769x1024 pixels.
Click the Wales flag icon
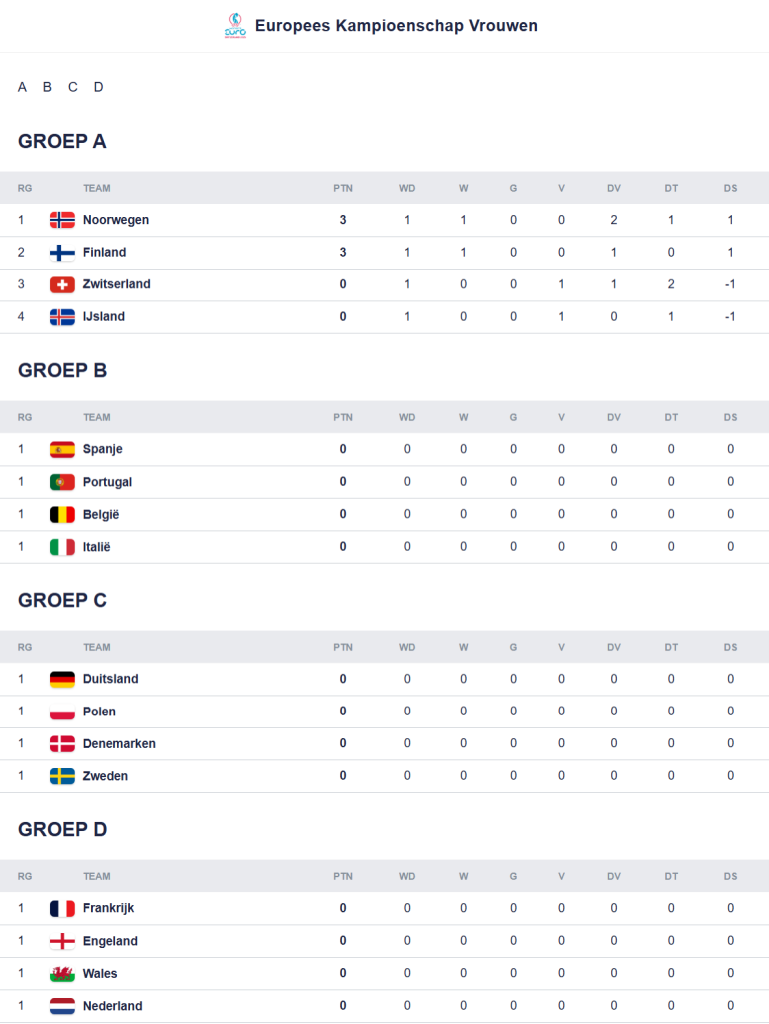(x=62, y=973)
